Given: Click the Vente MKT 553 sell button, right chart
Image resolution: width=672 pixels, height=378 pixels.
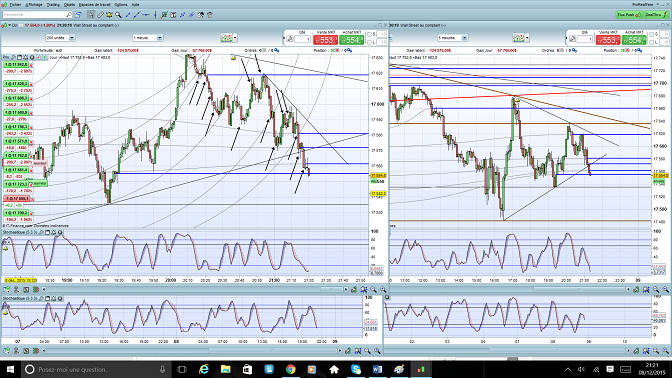Looking at the screenshot, I should point(608,40).
